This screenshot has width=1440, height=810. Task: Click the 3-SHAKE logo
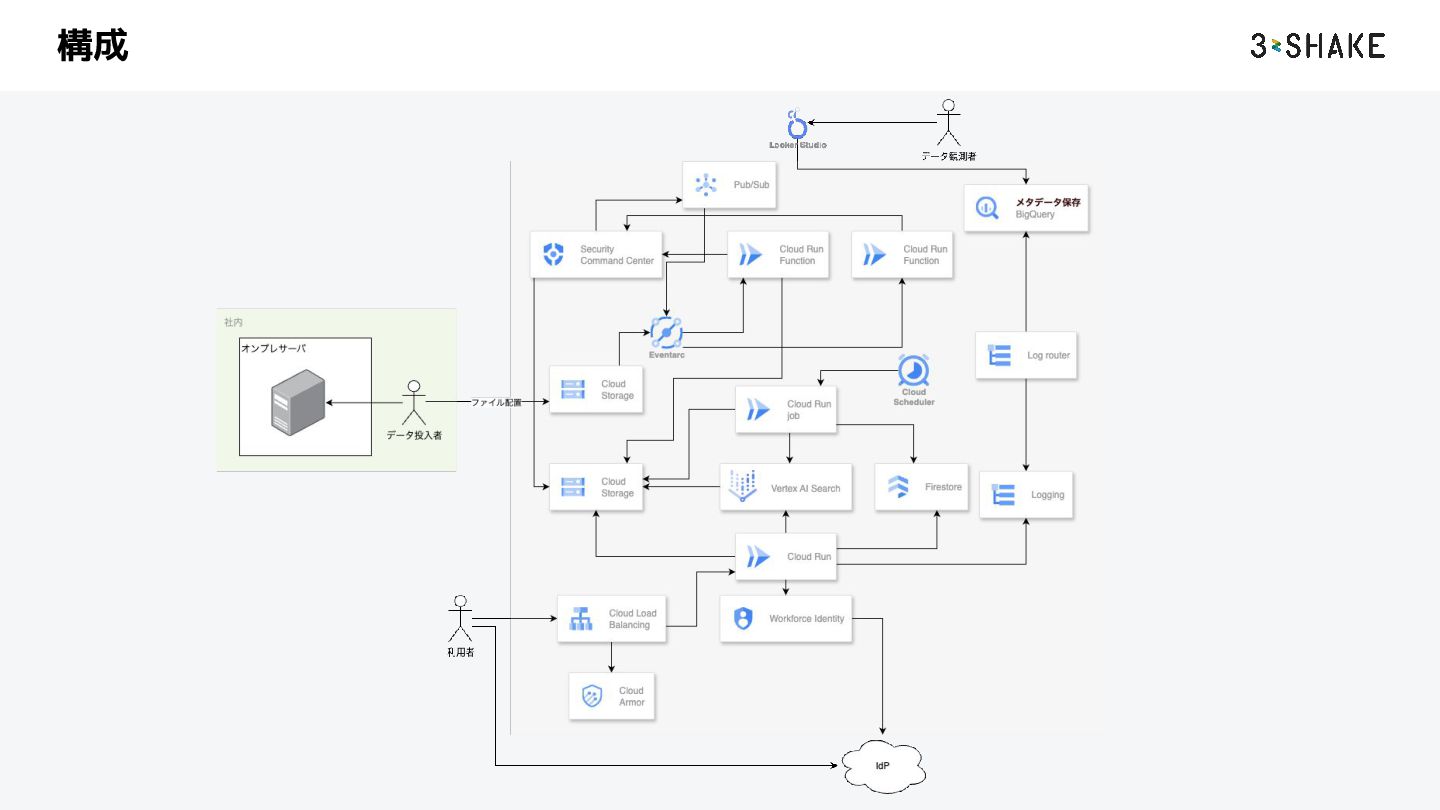[x=1317, y=45]
